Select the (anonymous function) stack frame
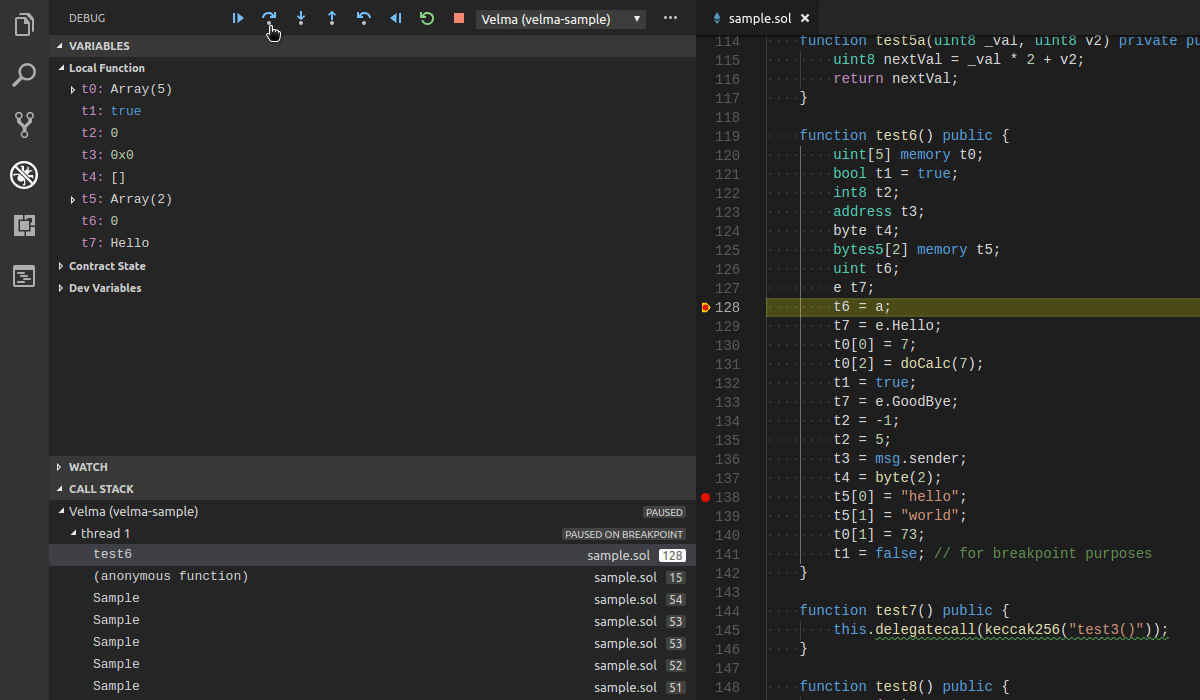The height and width of the screenshot is (700, 1200). point(372,577)
